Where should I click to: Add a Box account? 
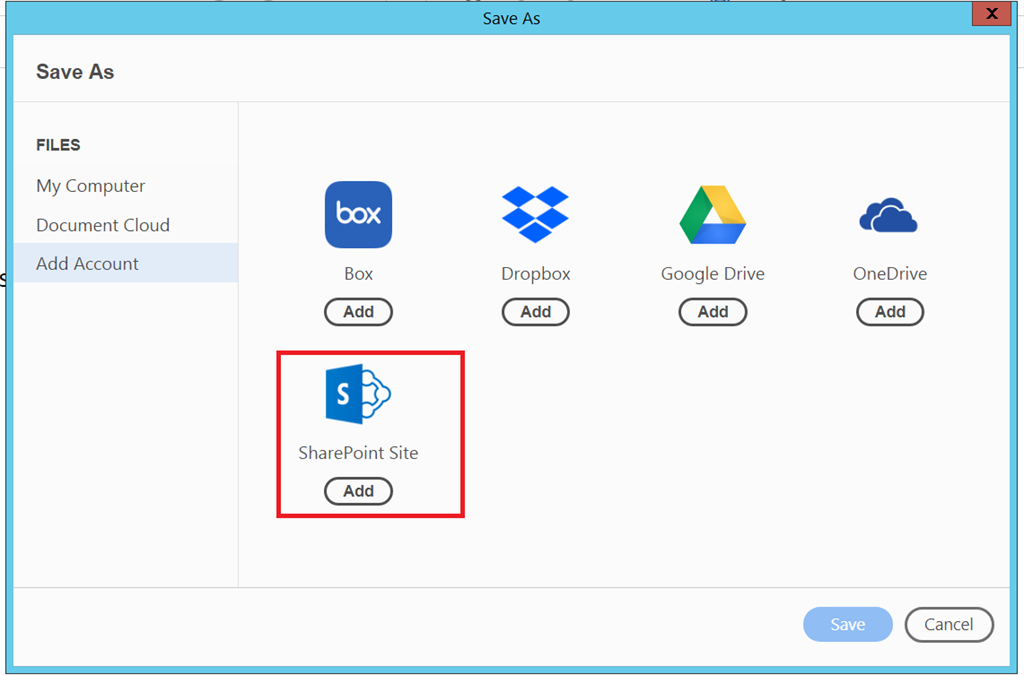359,312
